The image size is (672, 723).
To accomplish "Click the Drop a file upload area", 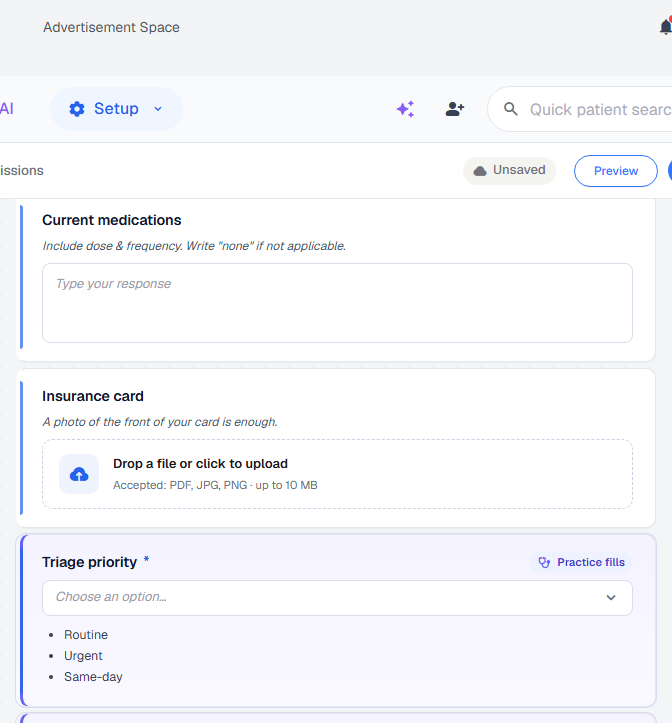I will (x=337, y=474).
